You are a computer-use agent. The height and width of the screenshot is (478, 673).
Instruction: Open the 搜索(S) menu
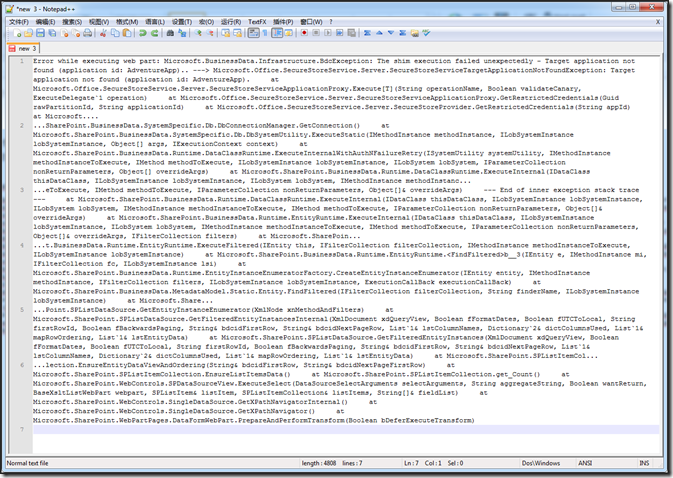coord(72,22)
